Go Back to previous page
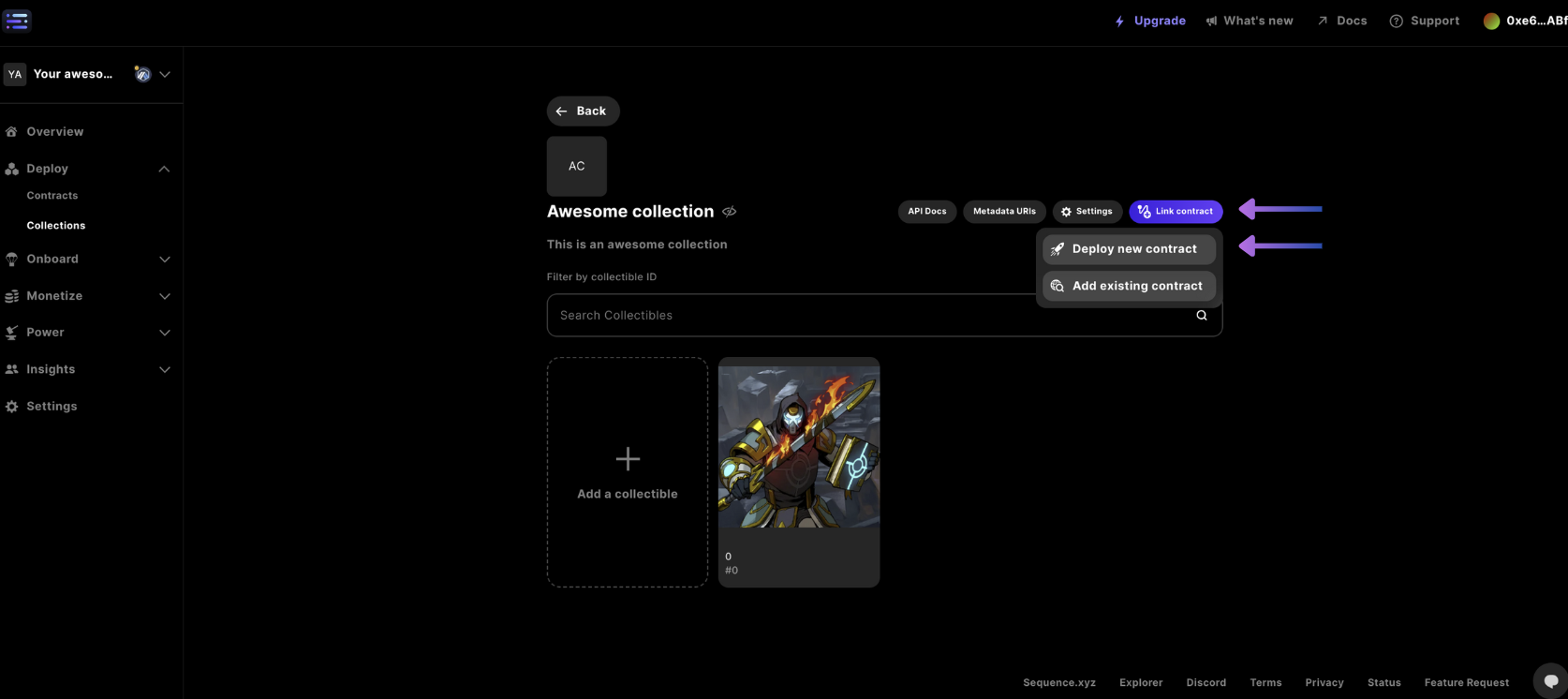The width and height of the screenshot is (1568, 699). click(583, 111)
